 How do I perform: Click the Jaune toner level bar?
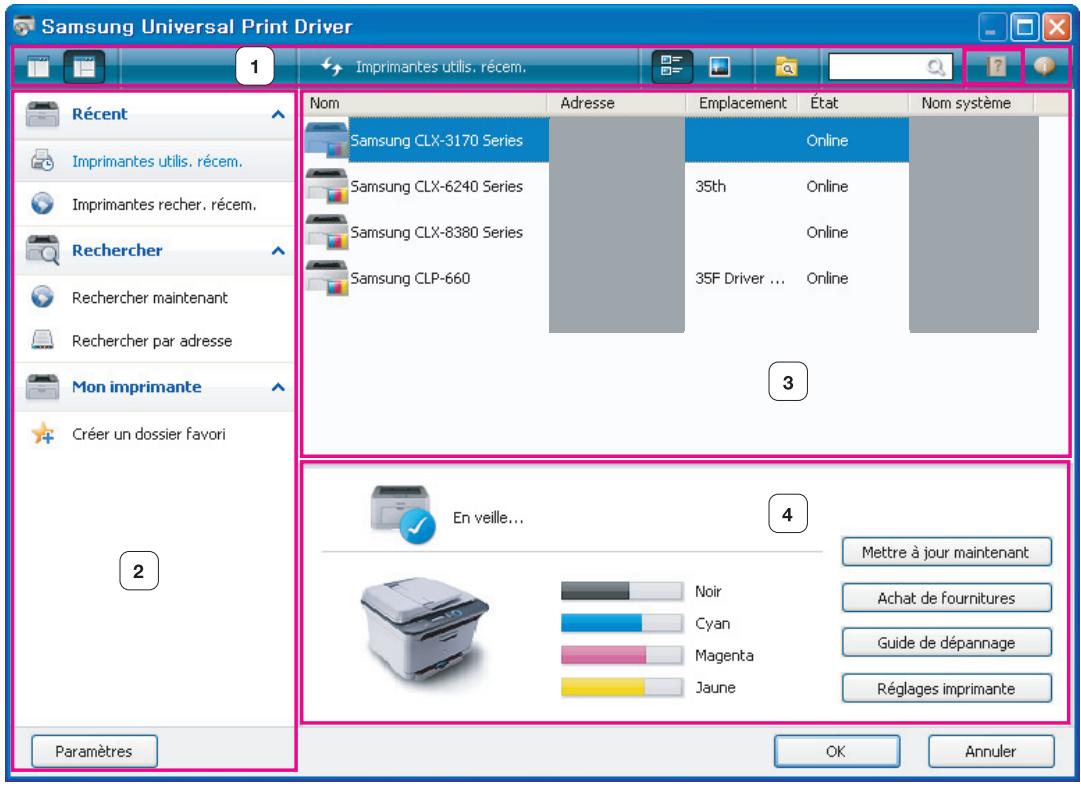[x=622, y=687]
